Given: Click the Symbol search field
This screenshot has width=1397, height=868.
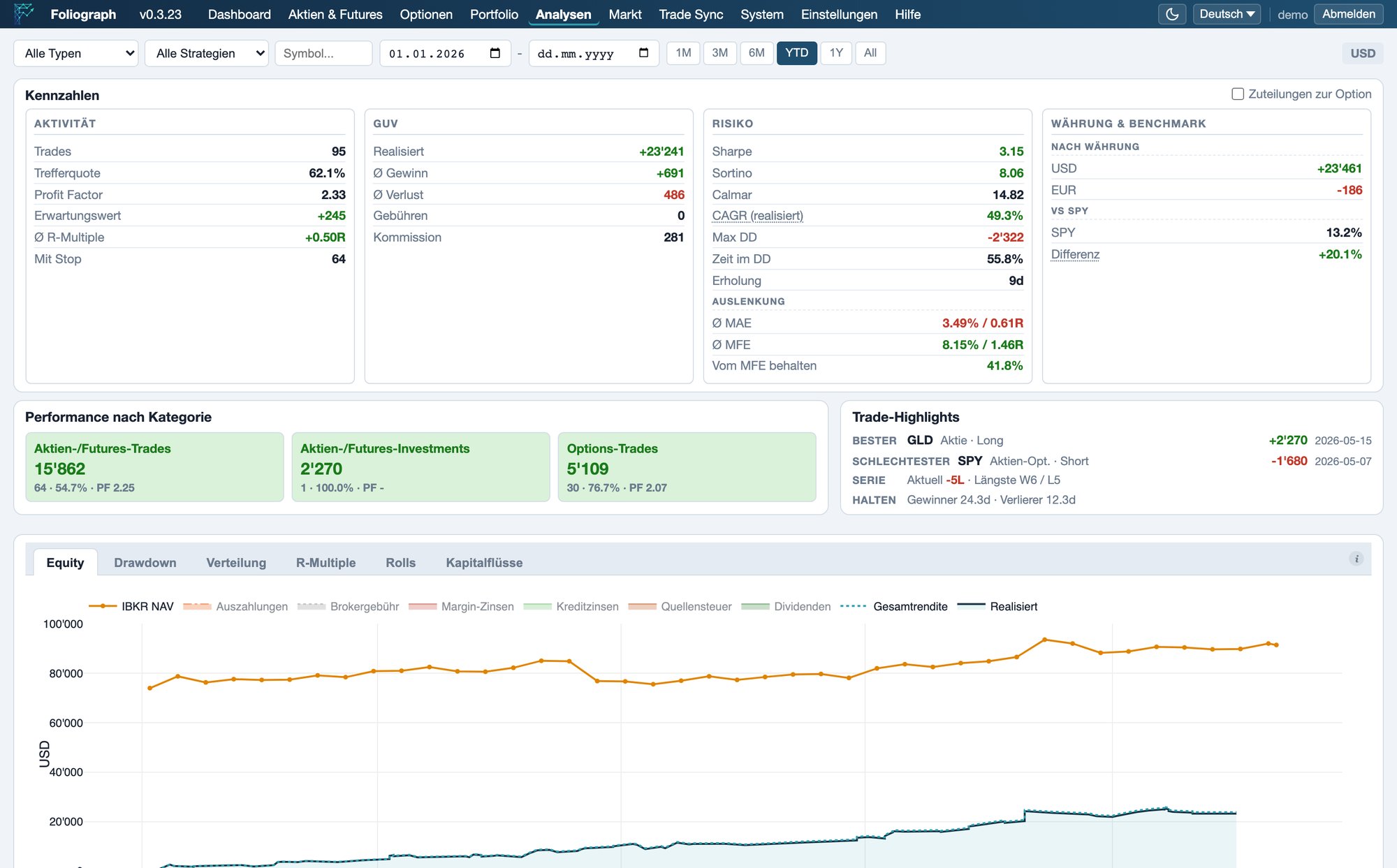Looking at the screenshot, I should point(324,53).
